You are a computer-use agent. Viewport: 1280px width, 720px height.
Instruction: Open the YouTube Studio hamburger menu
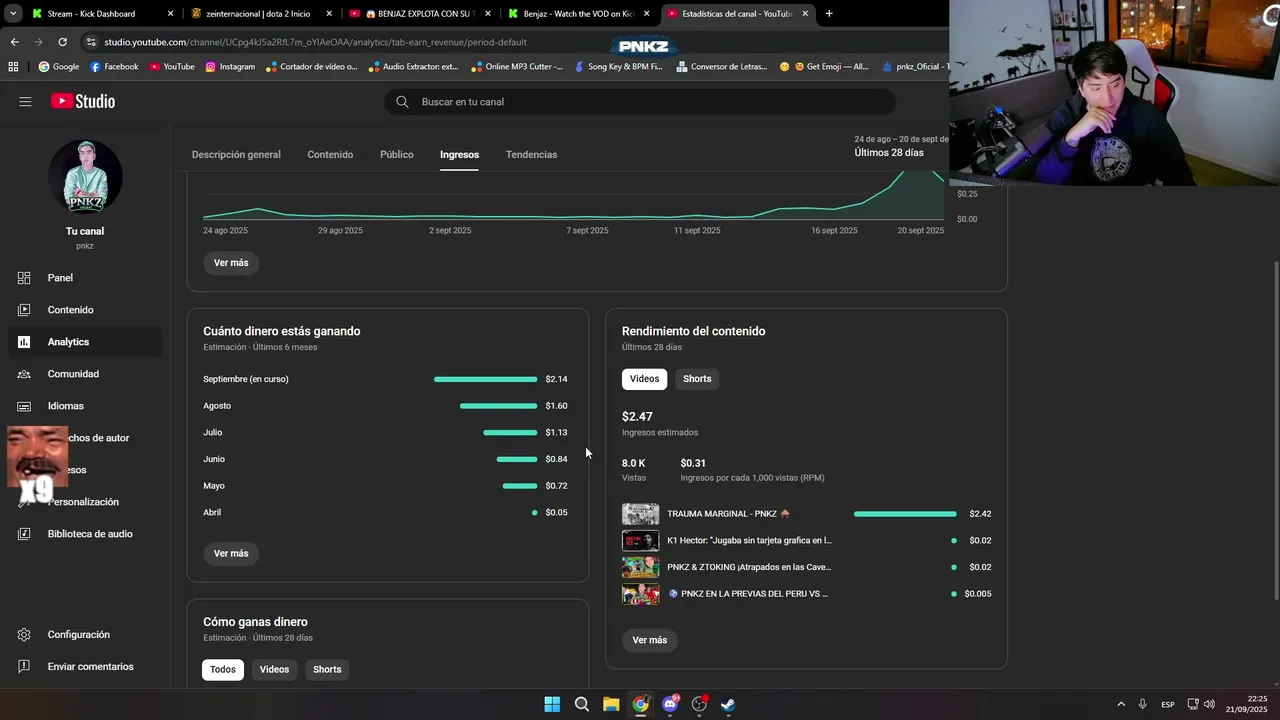point(25,101)
